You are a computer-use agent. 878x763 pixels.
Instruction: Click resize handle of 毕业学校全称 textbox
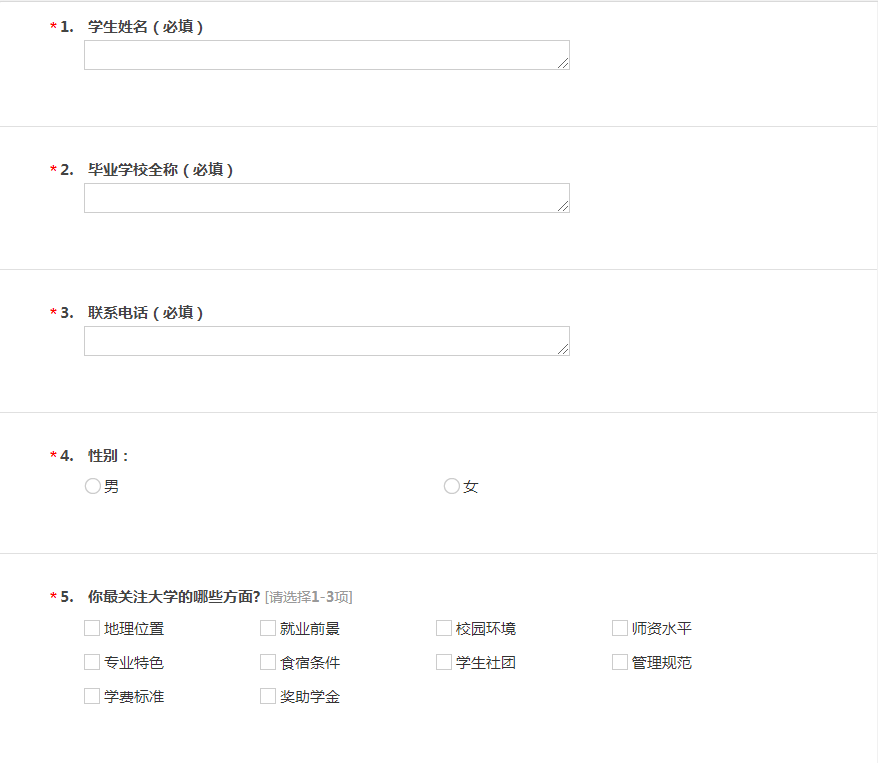click(564, 207)
